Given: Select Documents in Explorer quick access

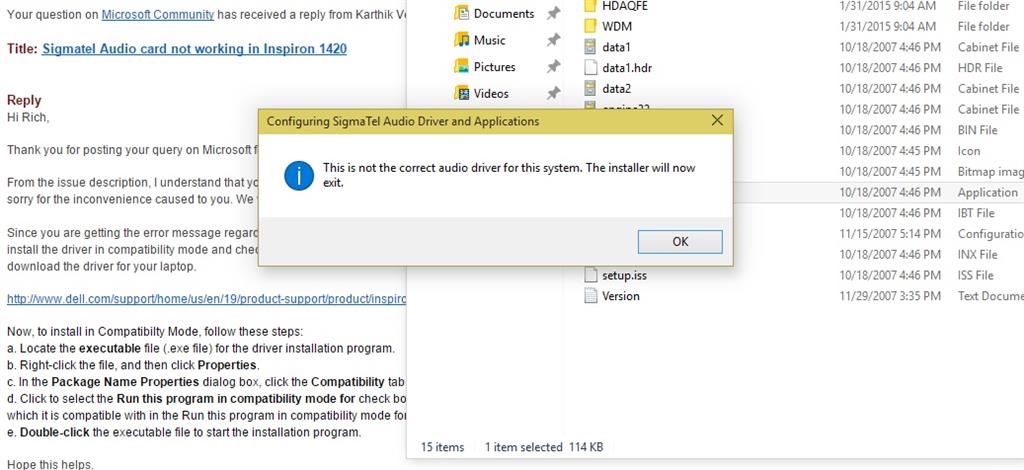Looking at the screenshot, I should tap(504, 14).
